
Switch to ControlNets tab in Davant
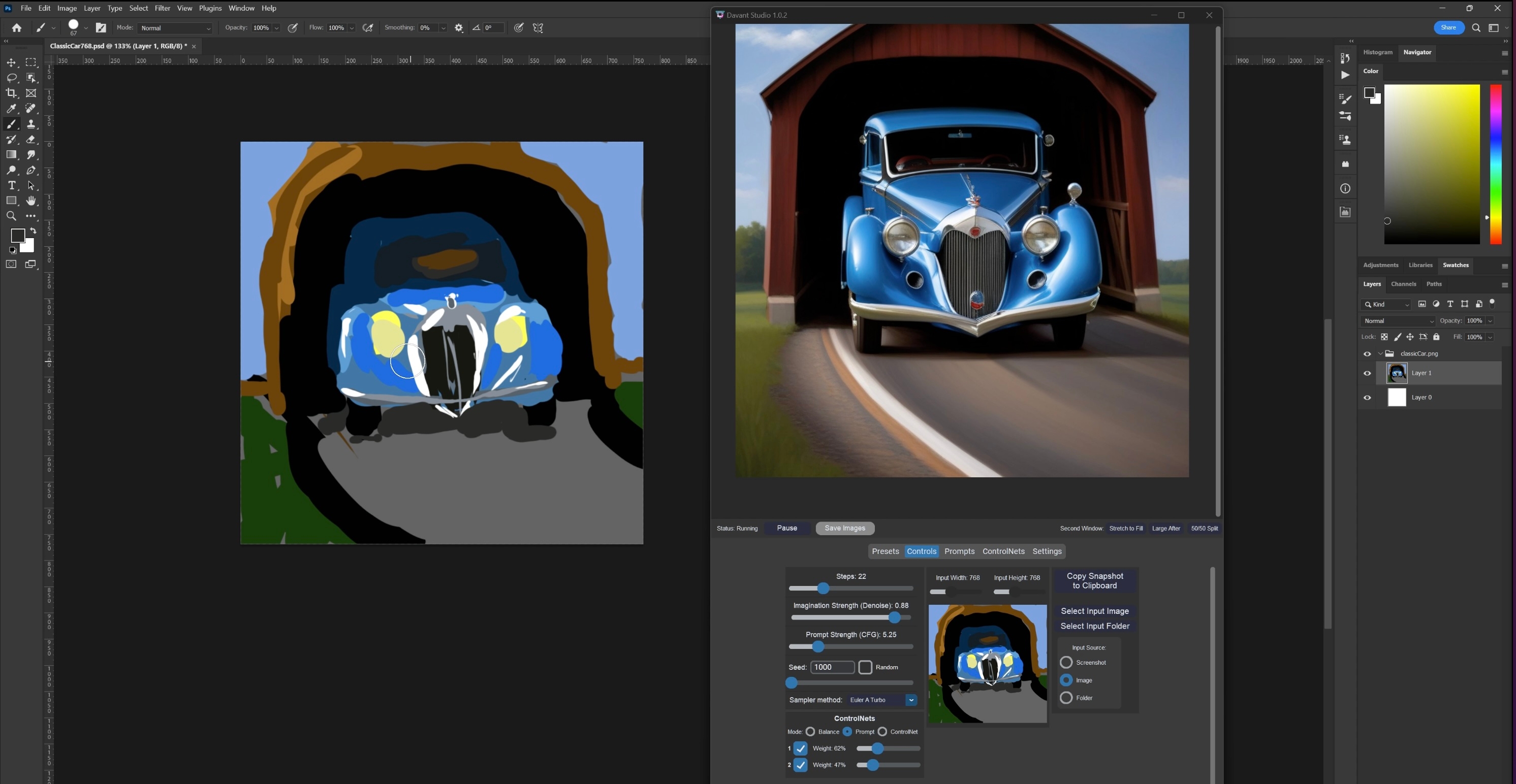1003,551
